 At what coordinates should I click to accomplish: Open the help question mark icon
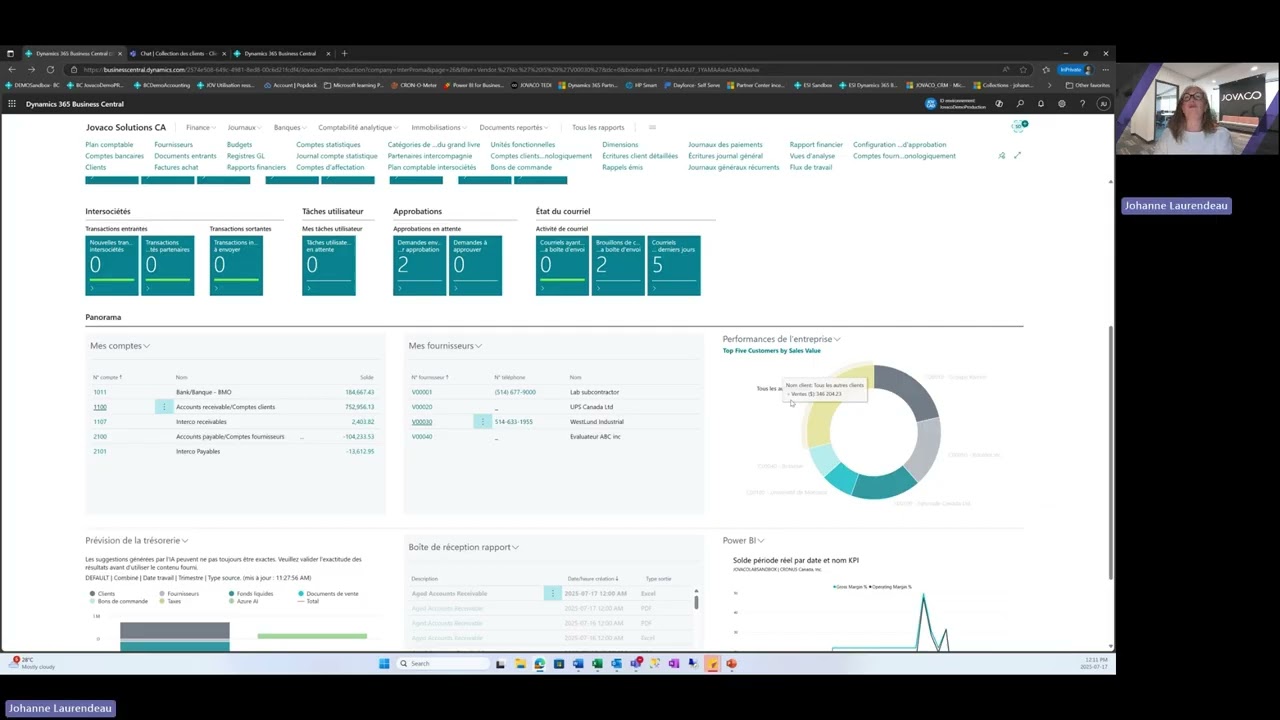[x=1082, y=104]
